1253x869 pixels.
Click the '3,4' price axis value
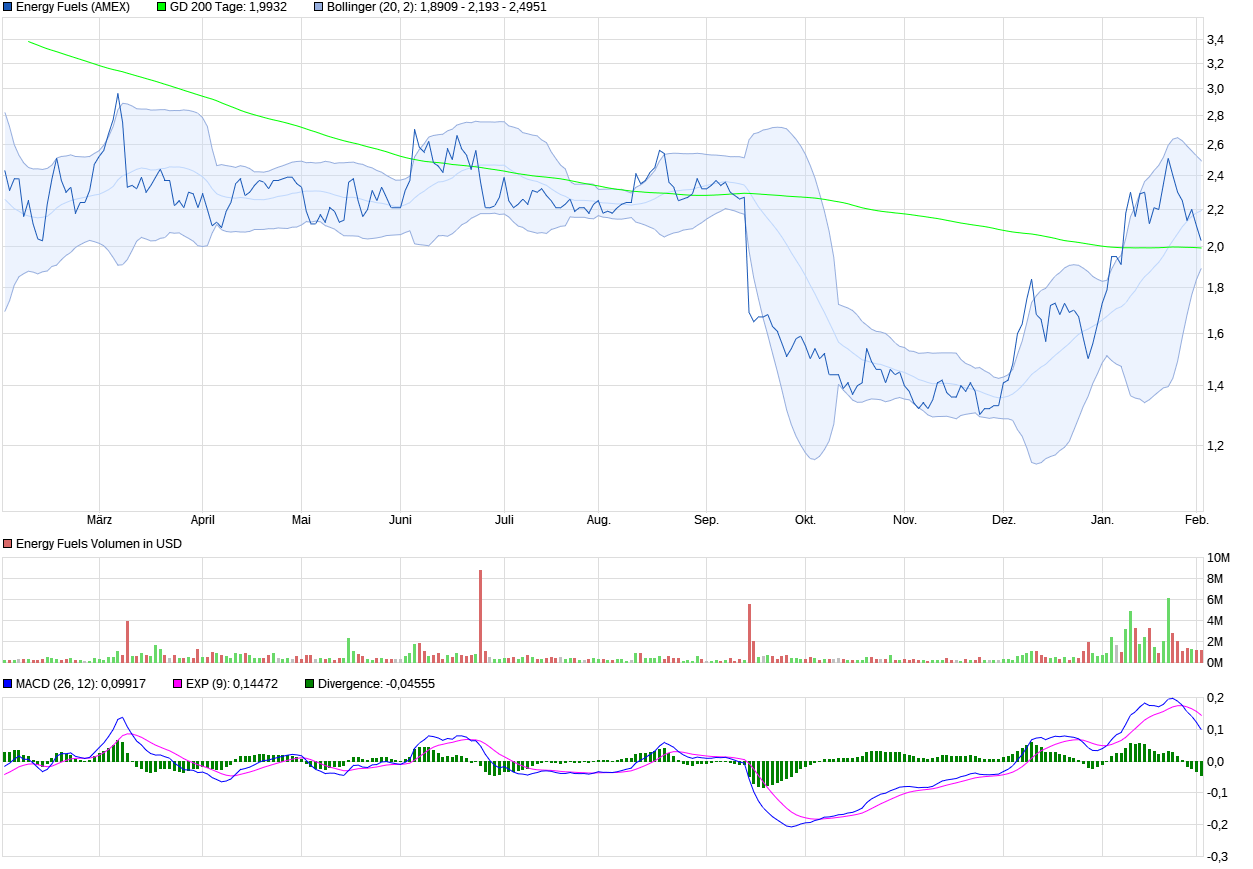1215,40
